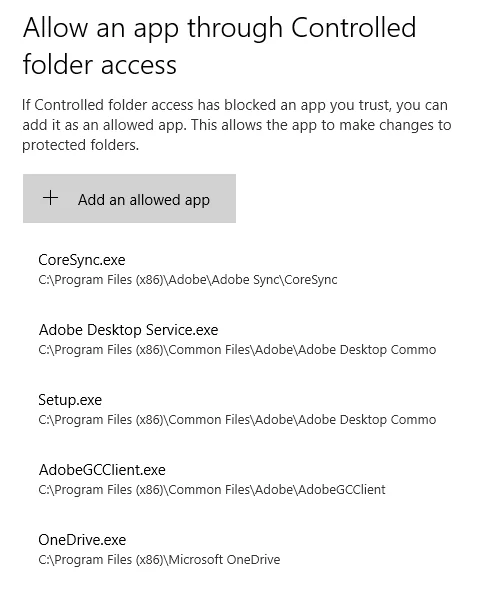Select the CoreSync.exe allowed app entry
The image size is (478, 591).
pos(239,269)
